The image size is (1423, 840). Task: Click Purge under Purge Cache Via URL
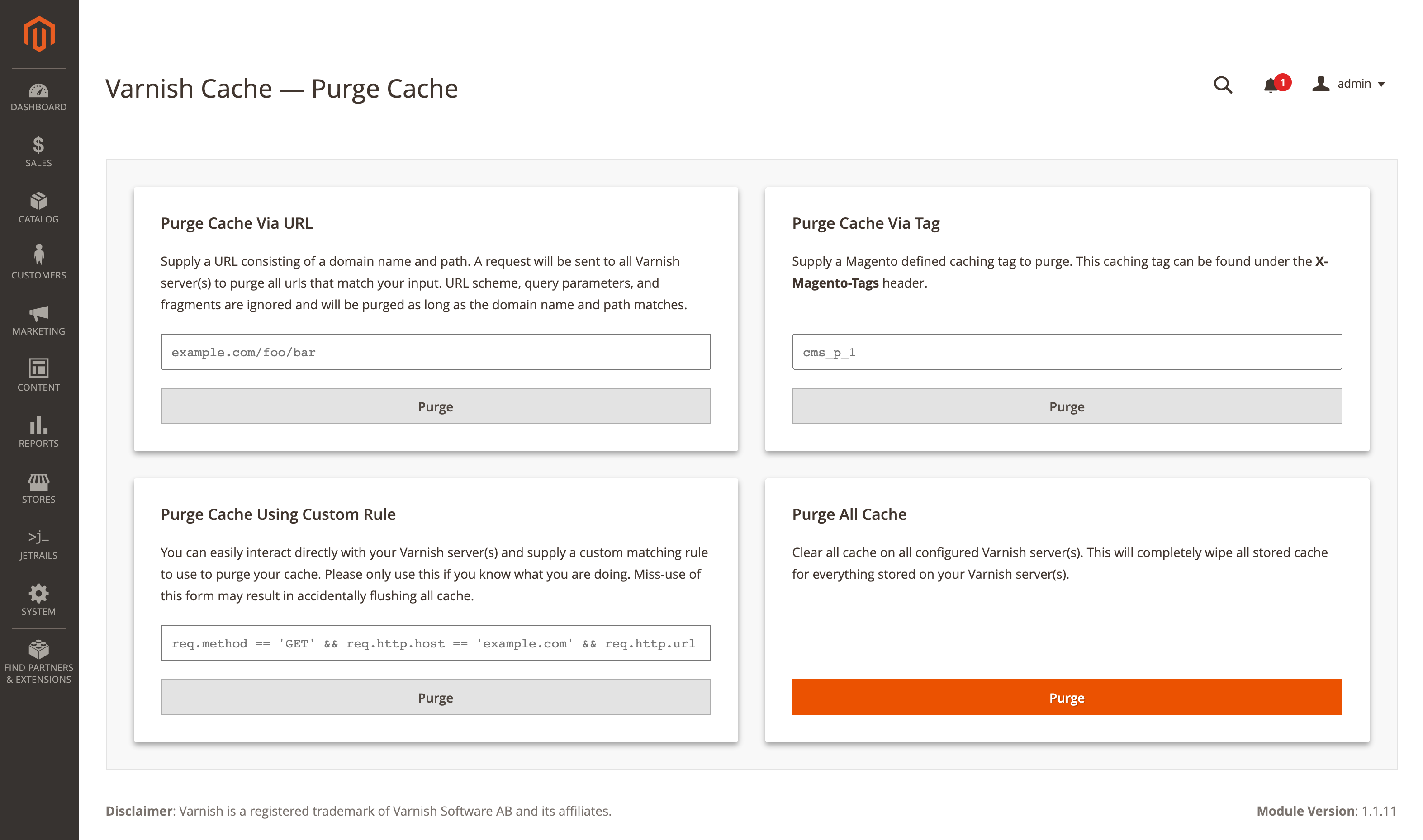click(x=436, y=406)
